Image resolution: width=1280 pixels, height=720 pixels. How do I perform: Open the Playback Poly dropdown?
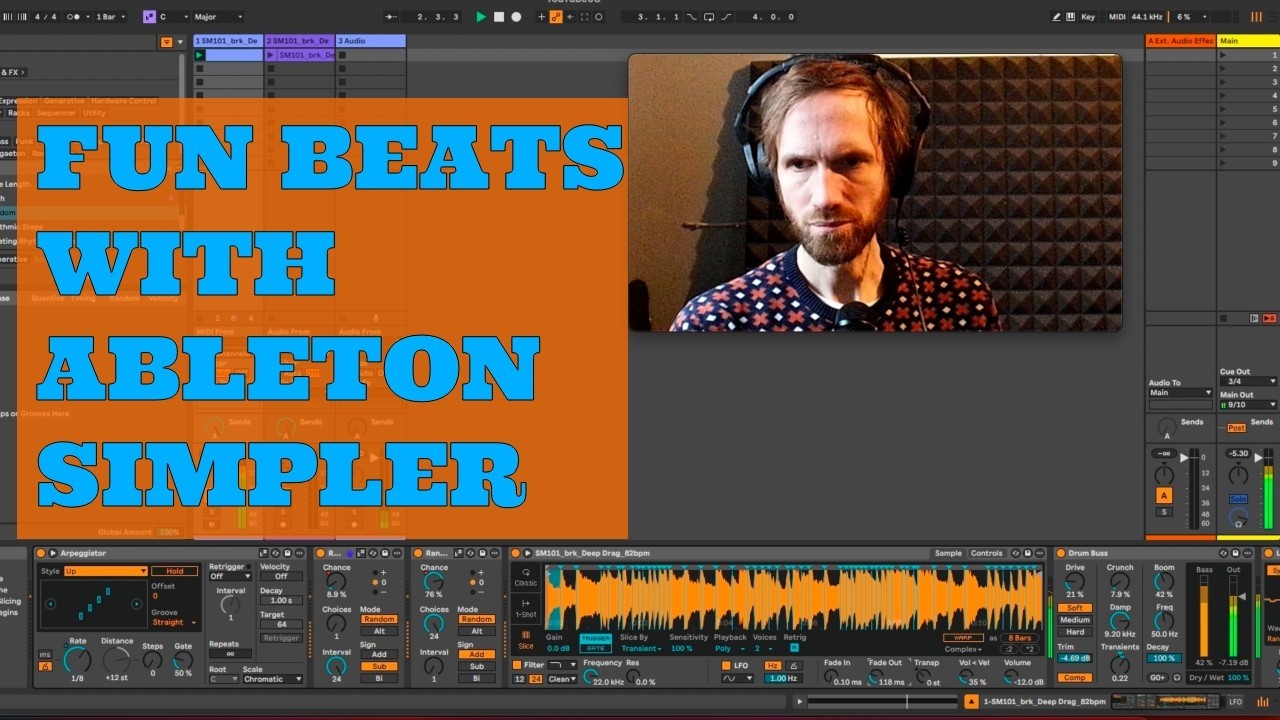click(728, 648)
